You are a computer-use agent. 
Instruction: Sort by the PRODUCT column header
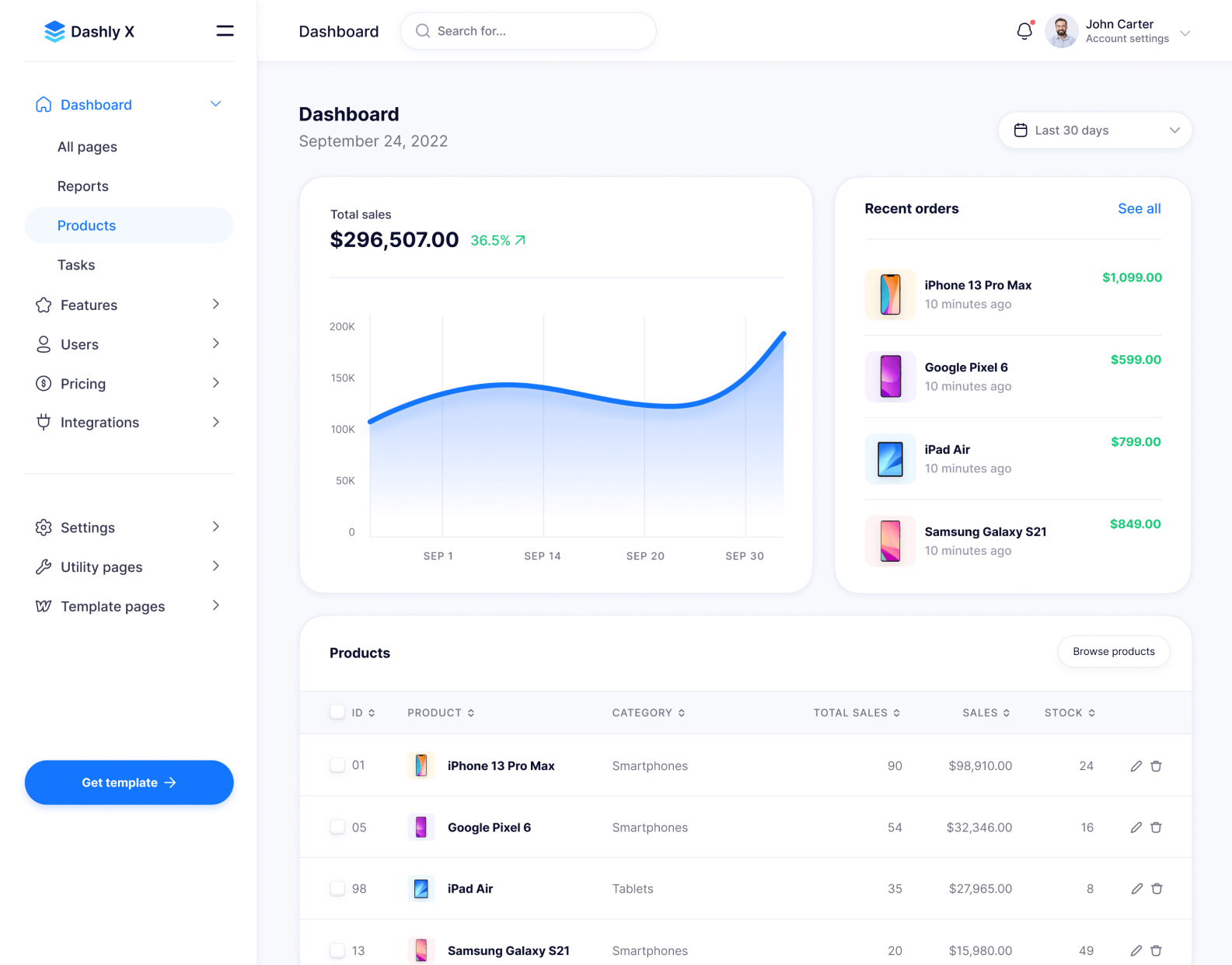[x=441, y=713]
